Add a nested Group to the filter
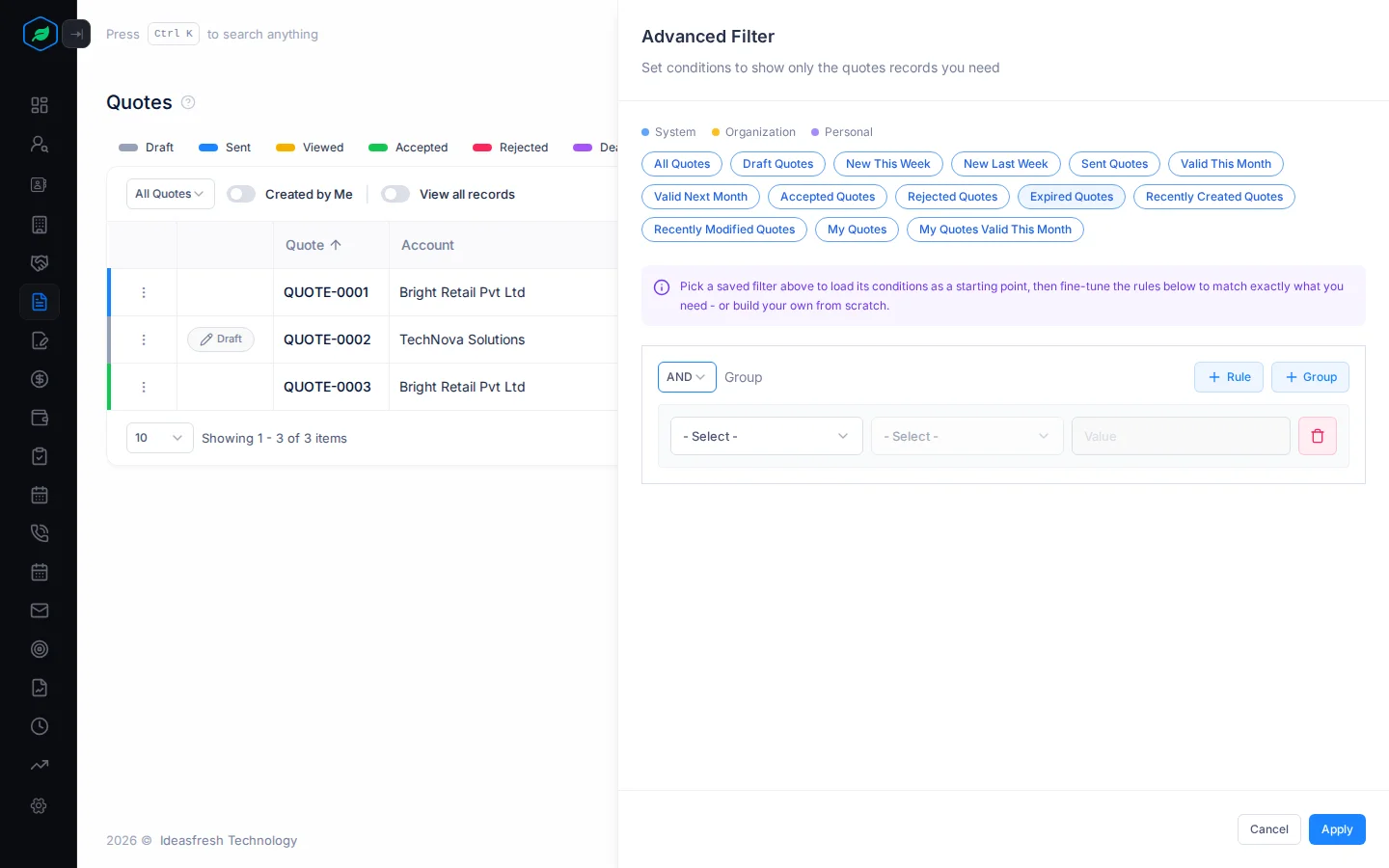 [1310, 377]
